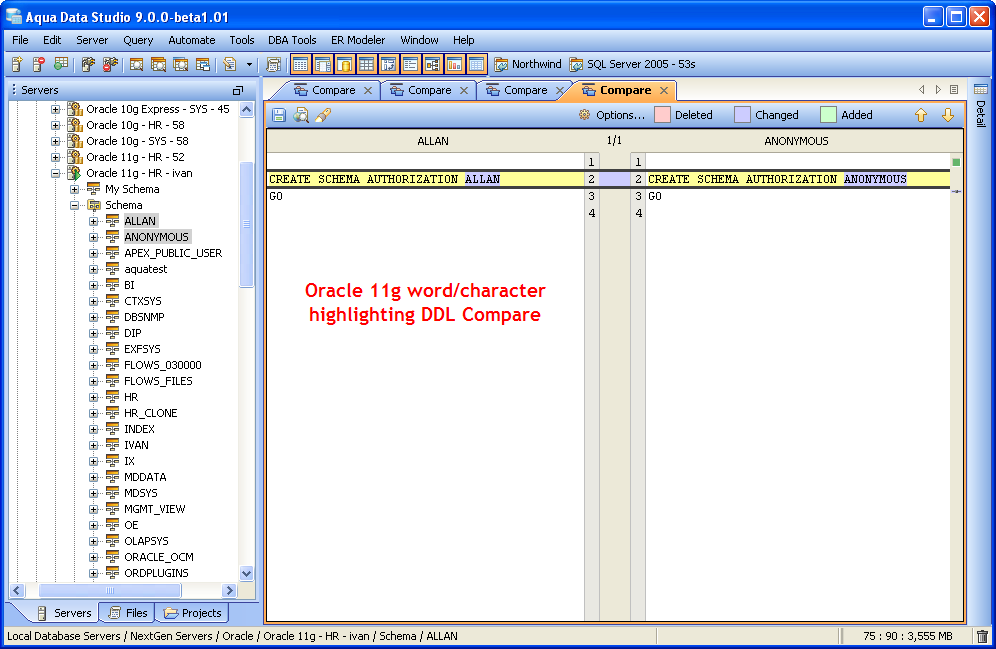Click the calculator-style toolbar icon
Viewport: 996px width, 649px height.
pyautogui.click(x=274, y=64)
